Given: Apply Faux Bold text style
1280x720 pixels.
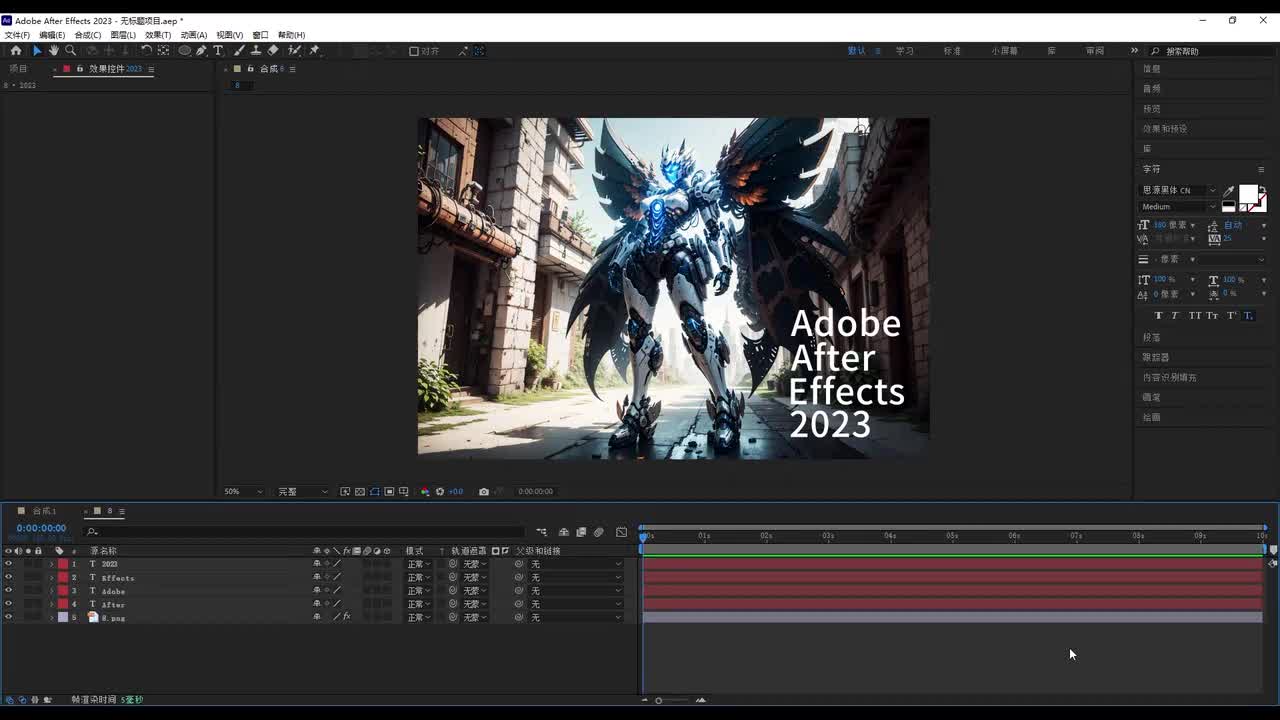Looking at the screenshot, I should point(1159,316).
